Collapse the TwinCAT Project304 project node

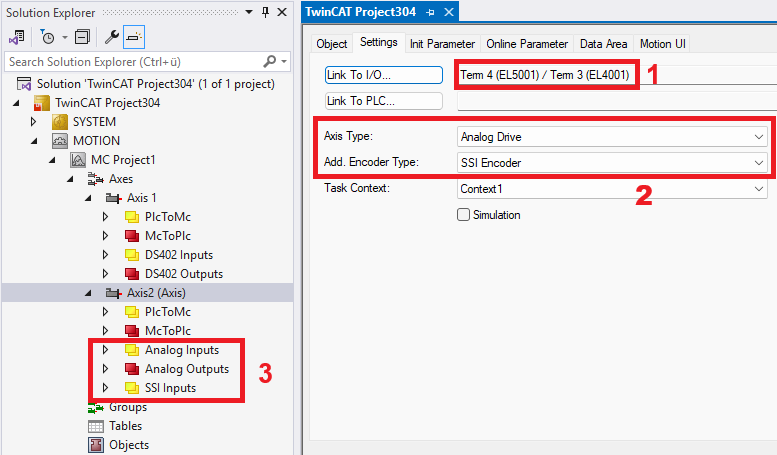16,103
